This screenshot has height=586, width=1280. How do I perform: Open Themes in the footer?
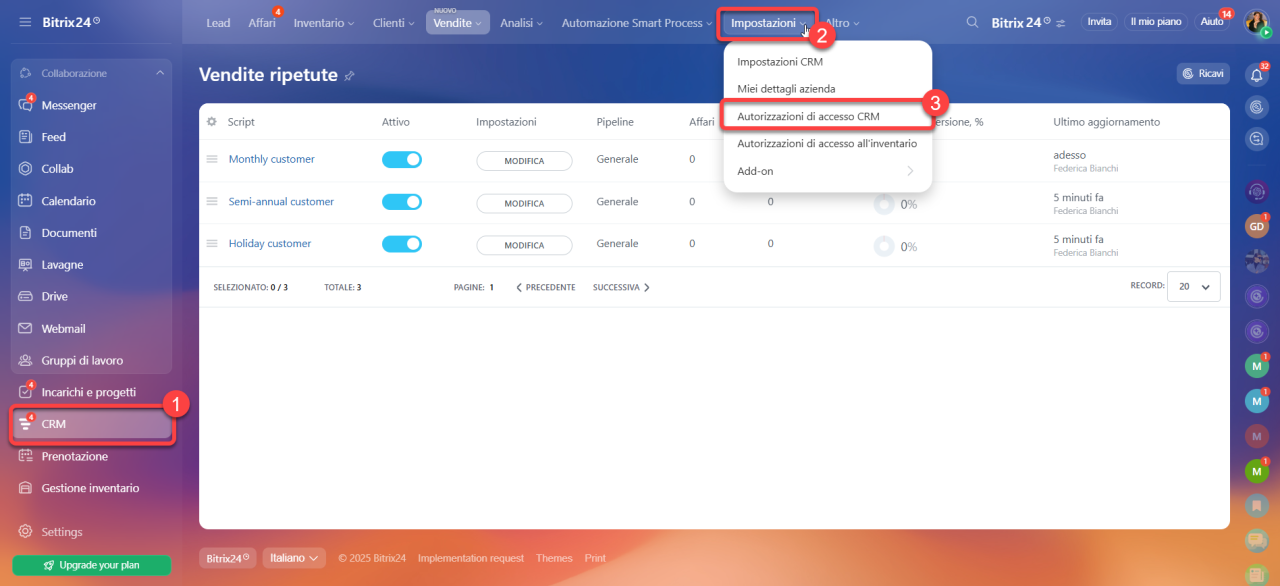point(554,558)
